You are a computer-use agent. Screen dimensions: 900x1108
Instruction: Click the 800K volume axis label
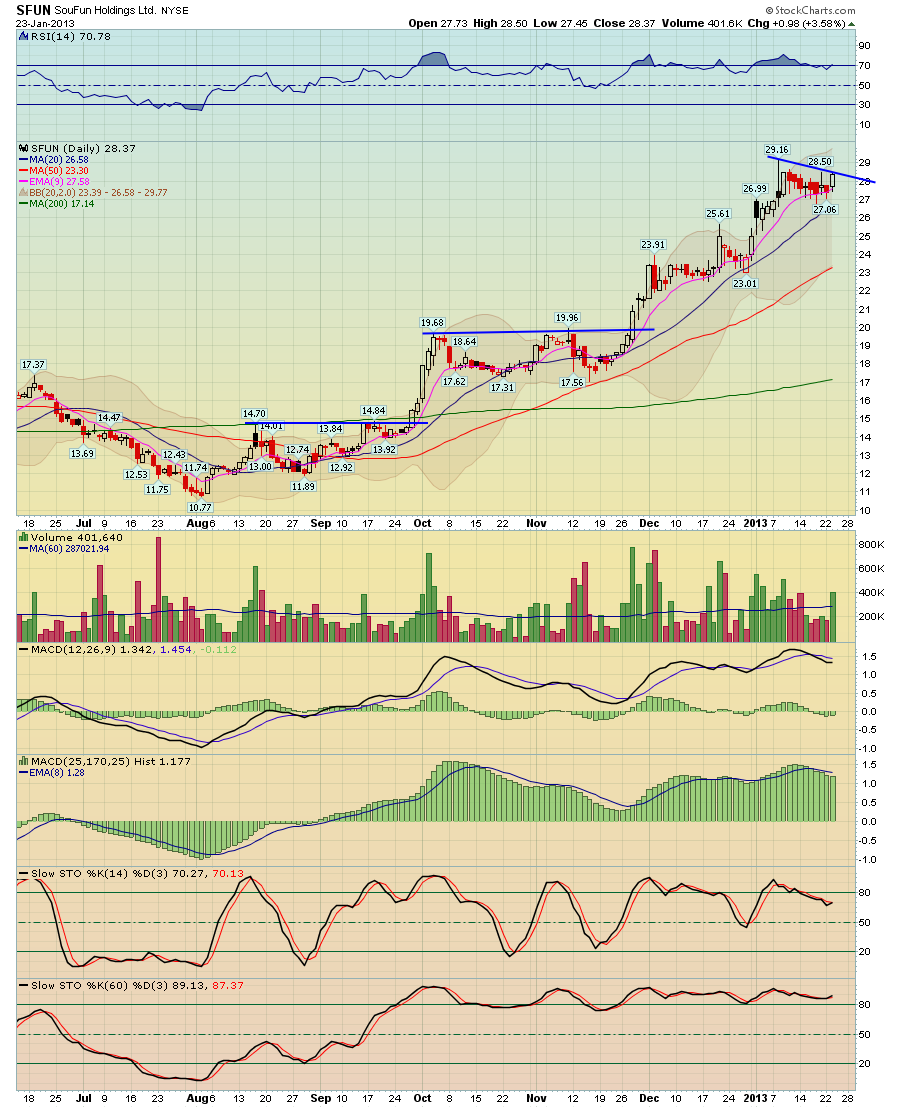point(871,544)
